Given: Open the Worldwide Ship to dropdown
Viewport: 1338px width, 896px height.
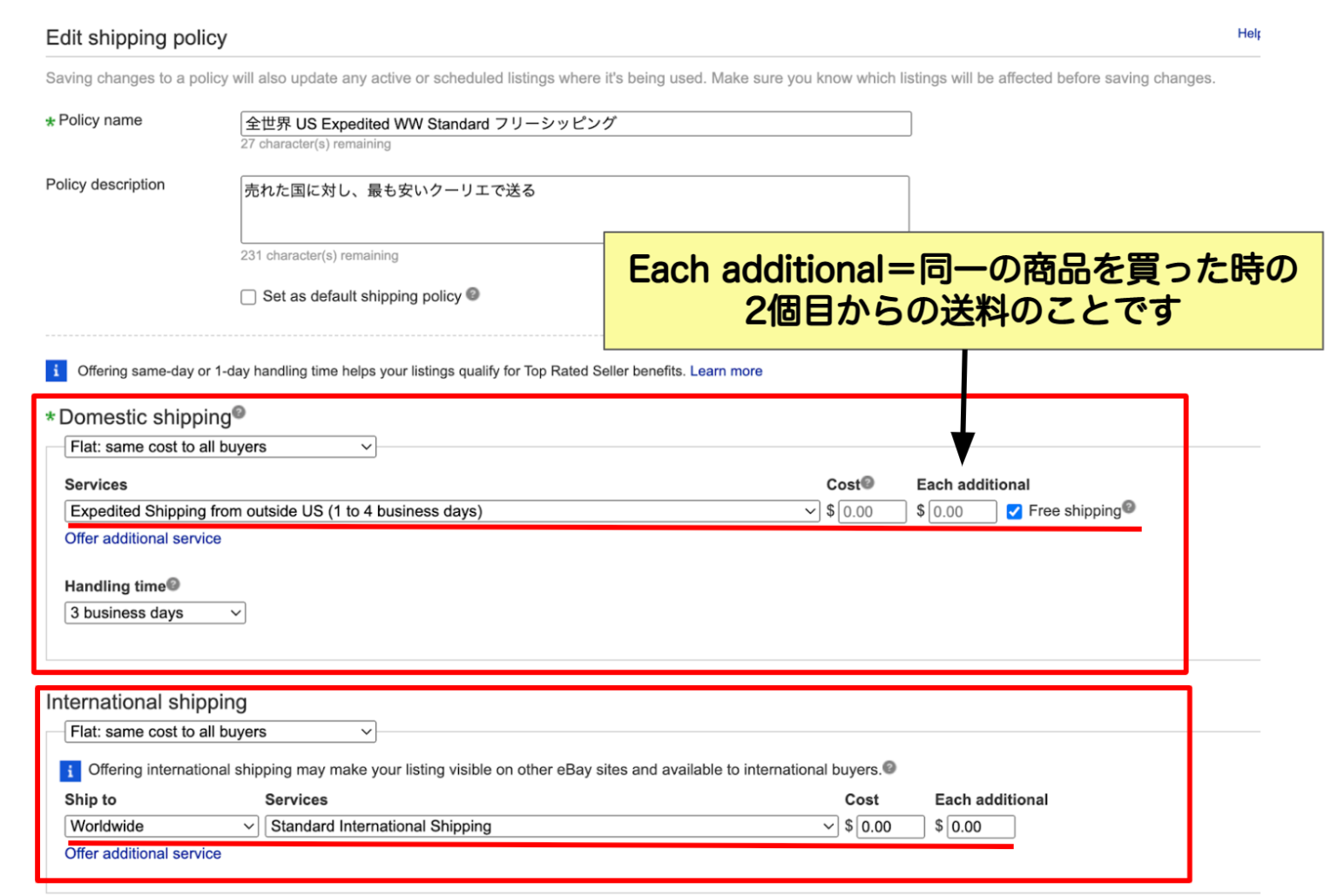Looking at the screenshot, I should pyautogui.click(x=160, y=825).
